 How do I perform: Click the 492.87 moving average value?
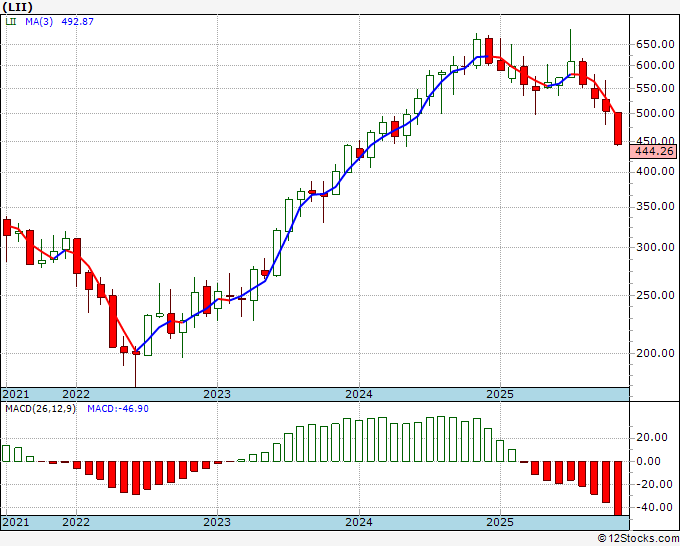pyautogui.click(x=77, y=22)
